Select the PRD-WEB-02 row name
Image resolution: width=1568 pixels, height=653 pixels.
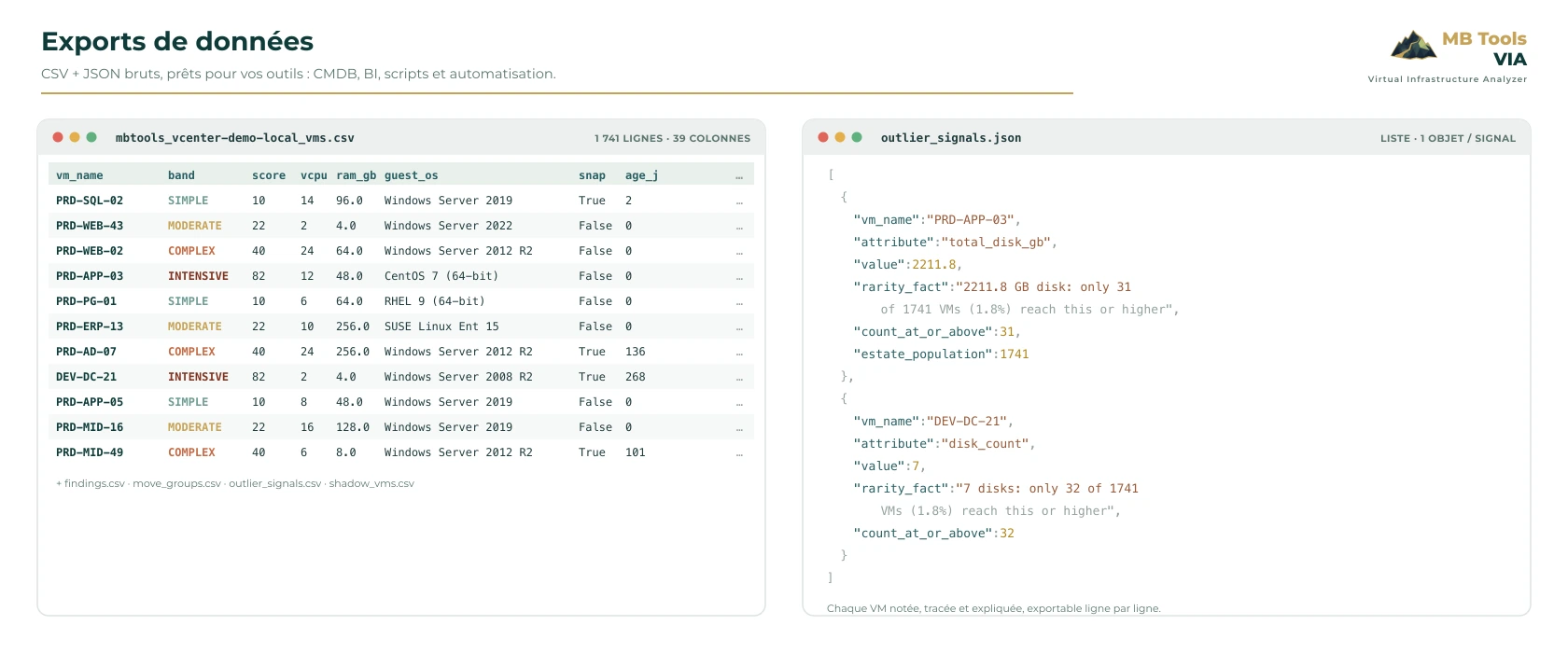pyautogui.click(x=90, y=251)
